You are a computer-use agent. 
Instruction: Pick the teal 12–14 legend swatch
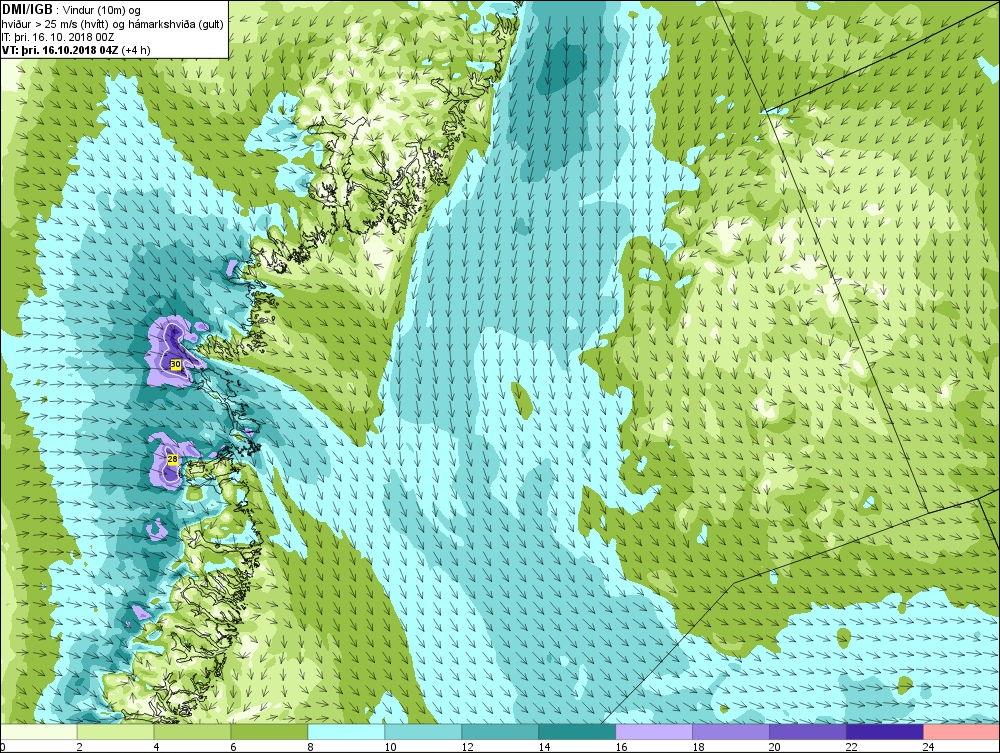tap(499, 732)
